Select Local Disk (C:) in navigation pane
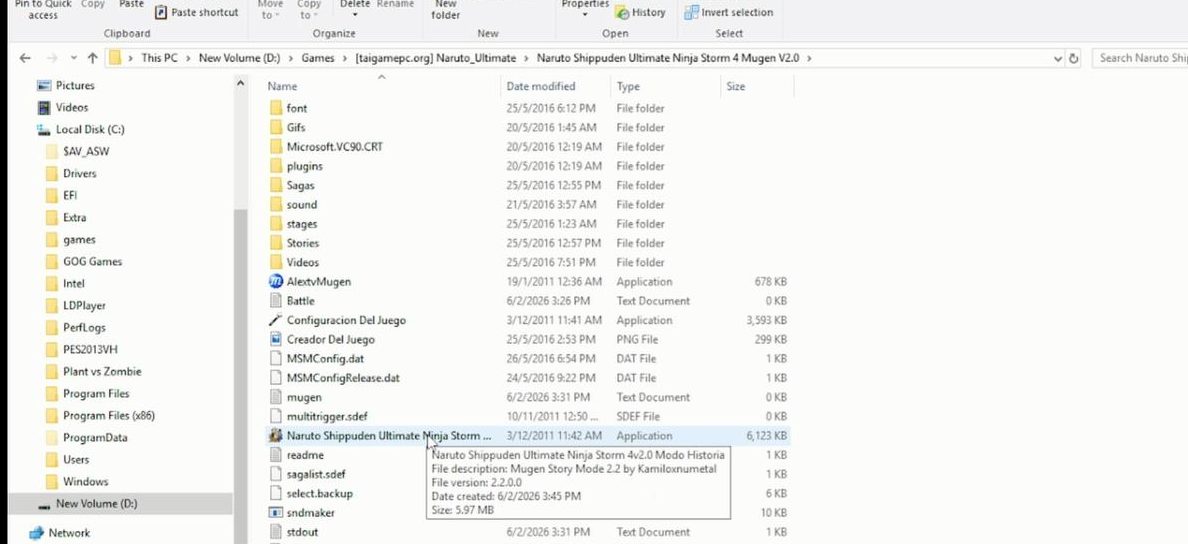 click(x=90, y=130)
